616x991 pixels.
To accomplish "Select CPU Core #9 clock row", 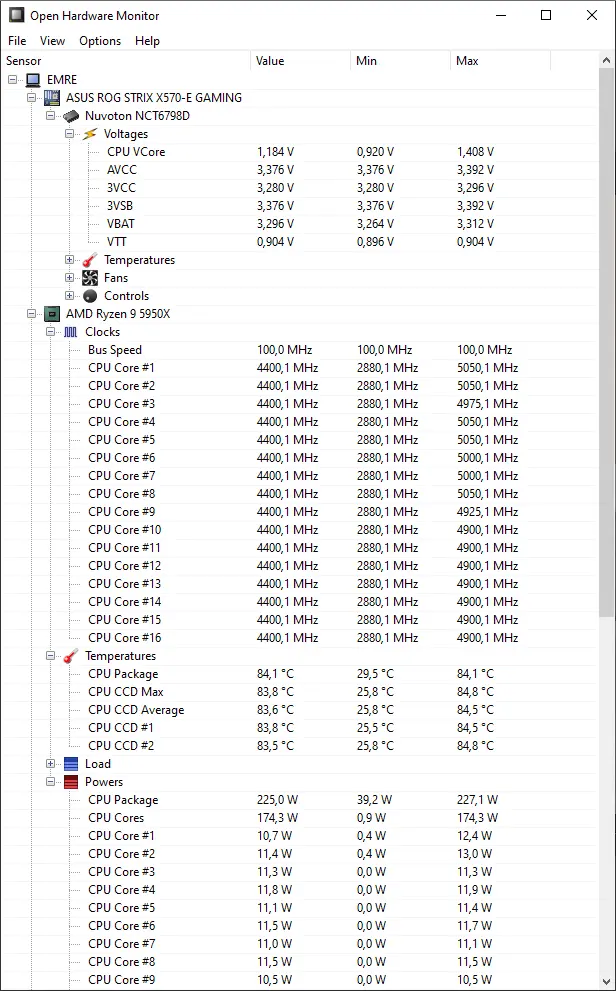I will (x=300, y=511).
